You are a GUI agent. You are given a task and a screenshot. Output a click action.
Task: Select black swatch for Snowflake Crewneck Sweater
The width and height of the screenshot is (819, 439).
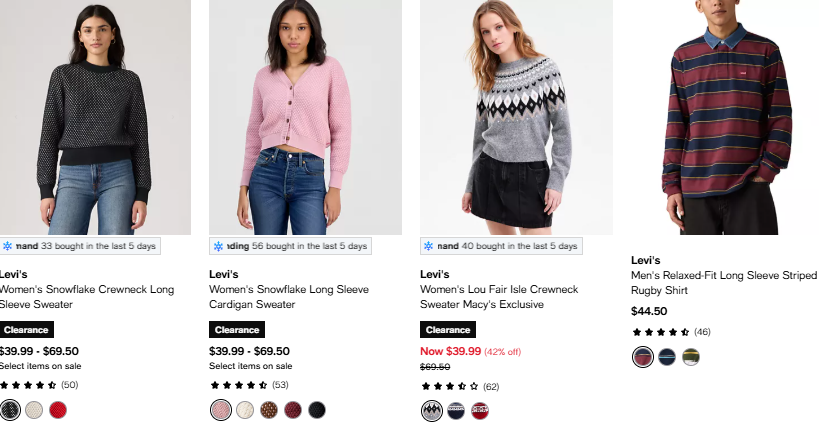[10, 410]
